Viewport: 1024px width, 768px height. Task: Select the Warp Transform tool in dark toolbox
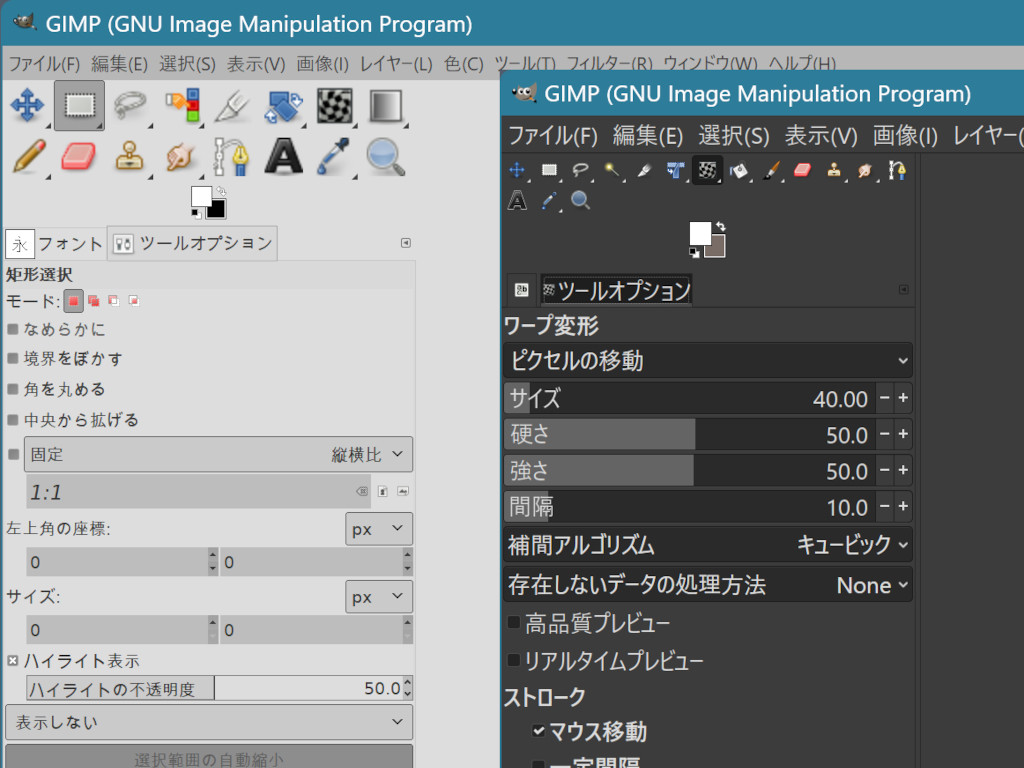pyautogui.click(x=707, y=170)
